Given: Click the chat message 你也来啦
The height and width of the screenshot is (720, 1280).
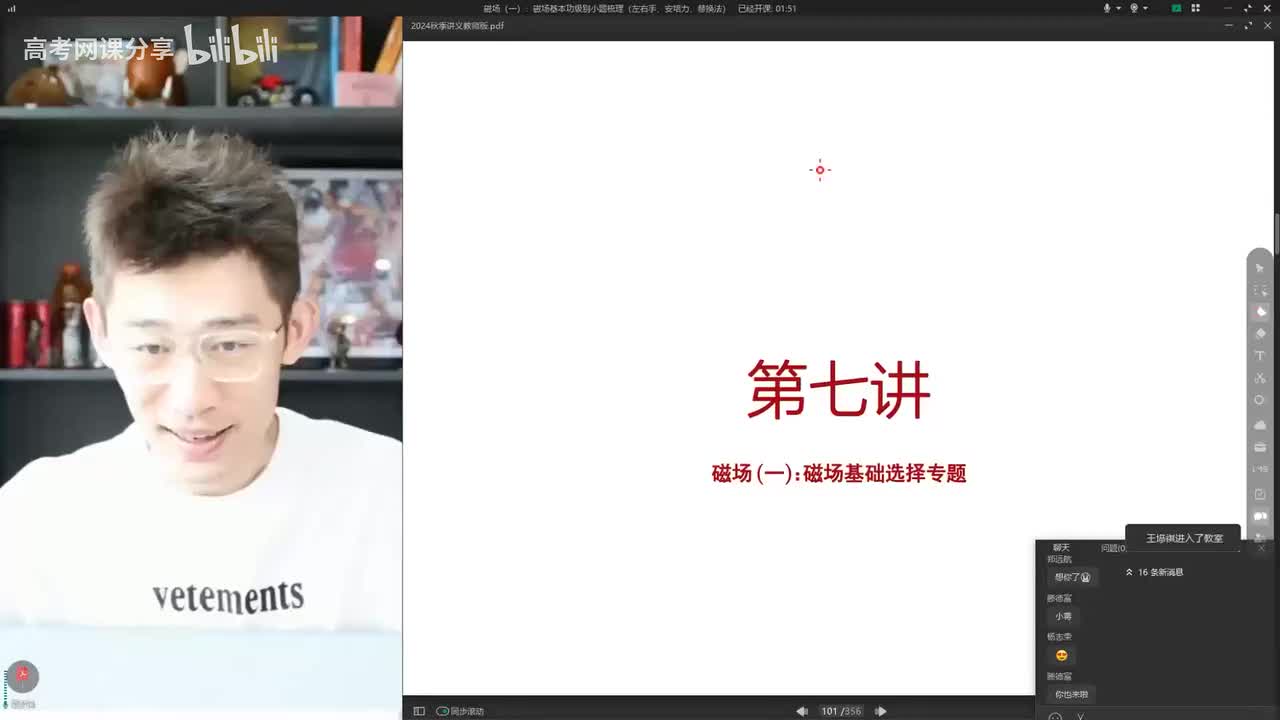Looking at the screenshot, I should pyautogui.click(x=1071, y=694).
